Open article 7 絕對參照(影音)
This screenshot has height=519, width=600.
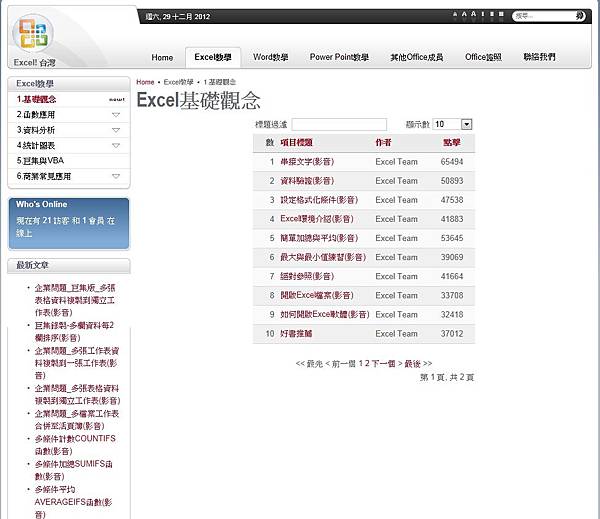(x=307, y=276)
